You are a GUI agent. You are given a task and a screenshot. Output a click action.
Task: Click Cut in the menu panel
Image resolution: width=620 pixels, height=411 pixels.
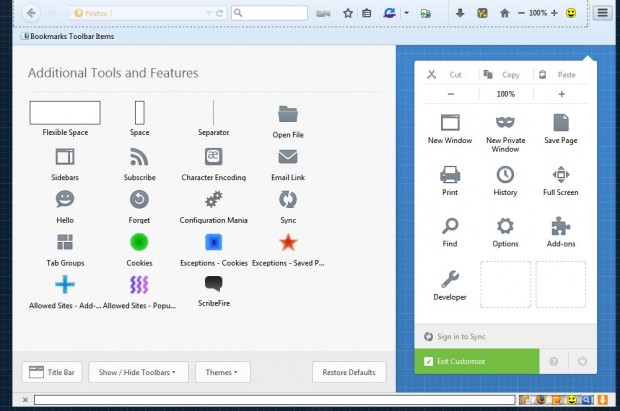pyautogui.click(x=450, y=74)
